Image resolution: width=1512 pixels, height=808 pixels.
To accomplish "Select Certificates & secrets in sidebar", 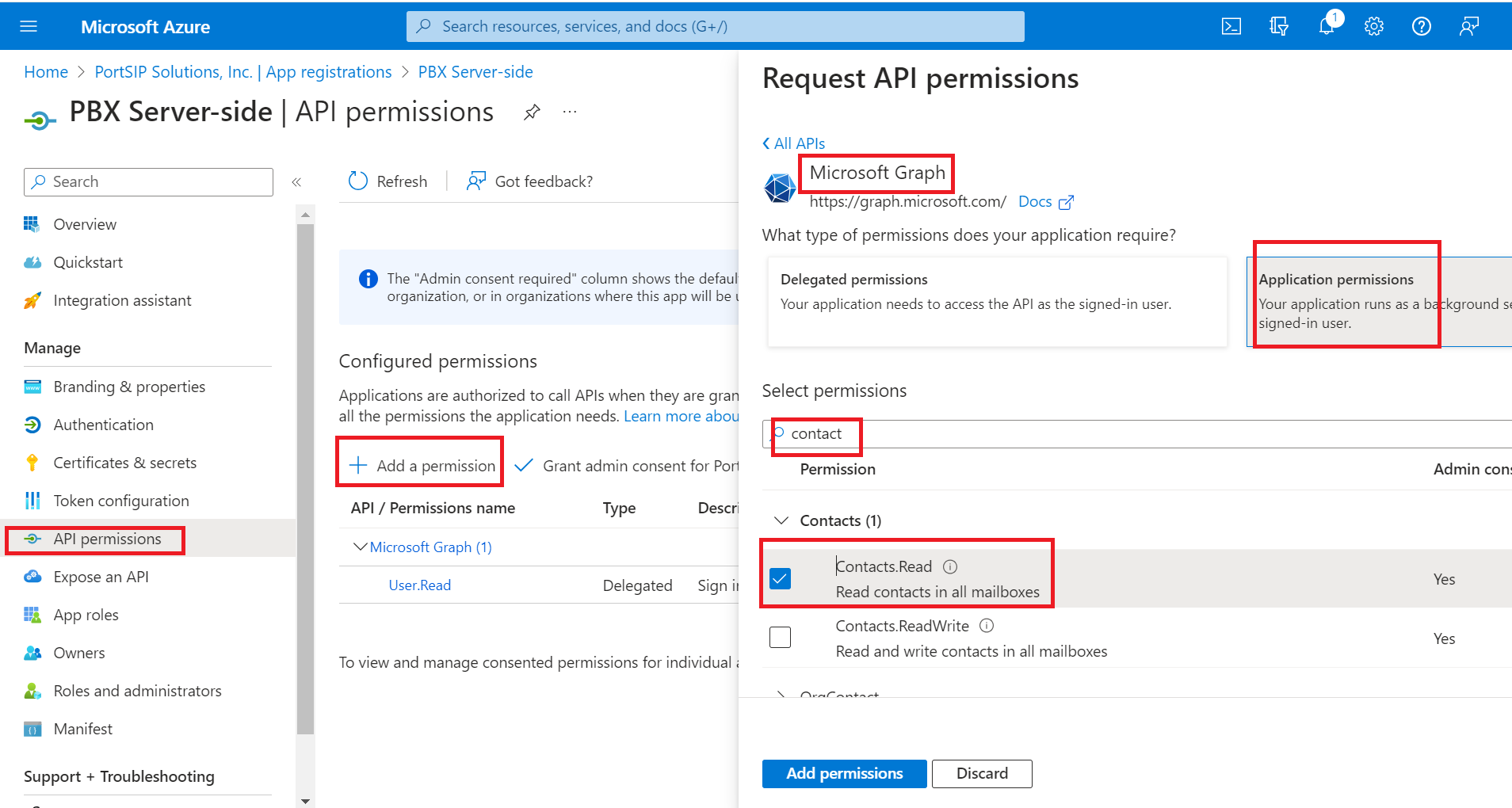I will click(125, 463).
